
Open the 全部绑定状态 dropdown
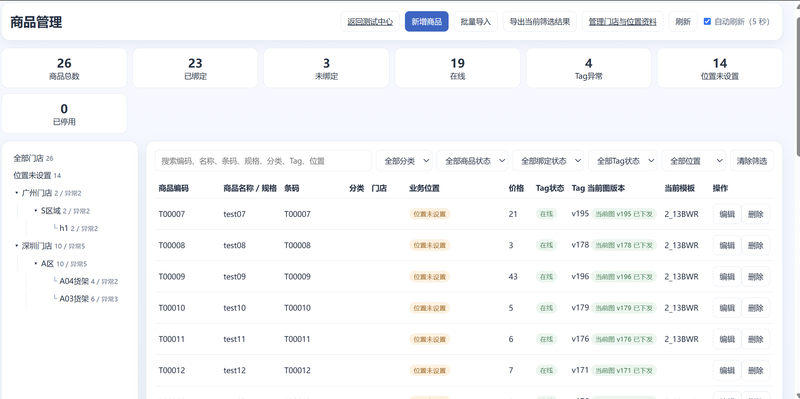(x=548, y=161)
